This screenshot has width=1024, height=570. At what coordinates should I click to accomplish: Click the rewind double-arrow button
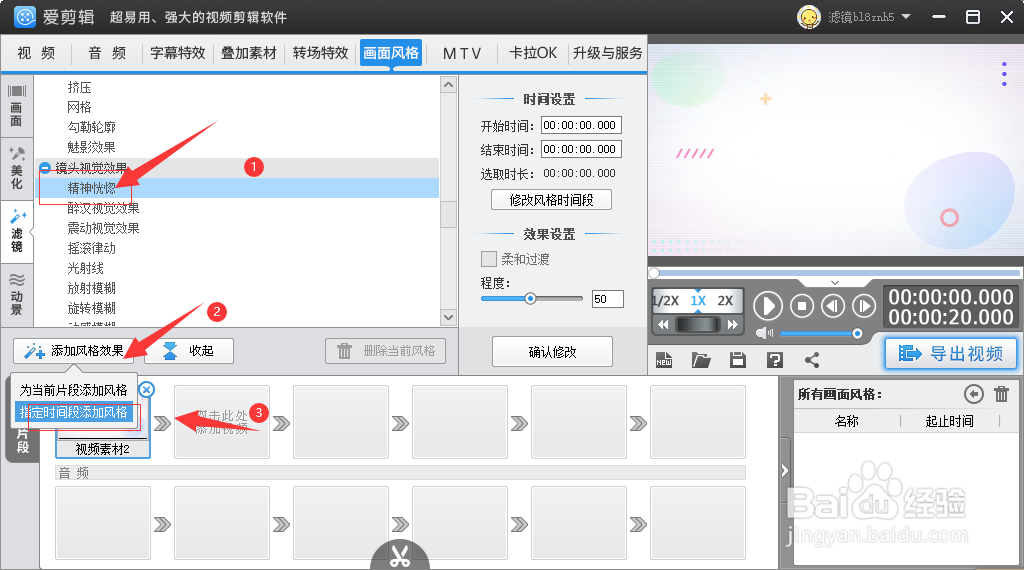coord(663,325)
